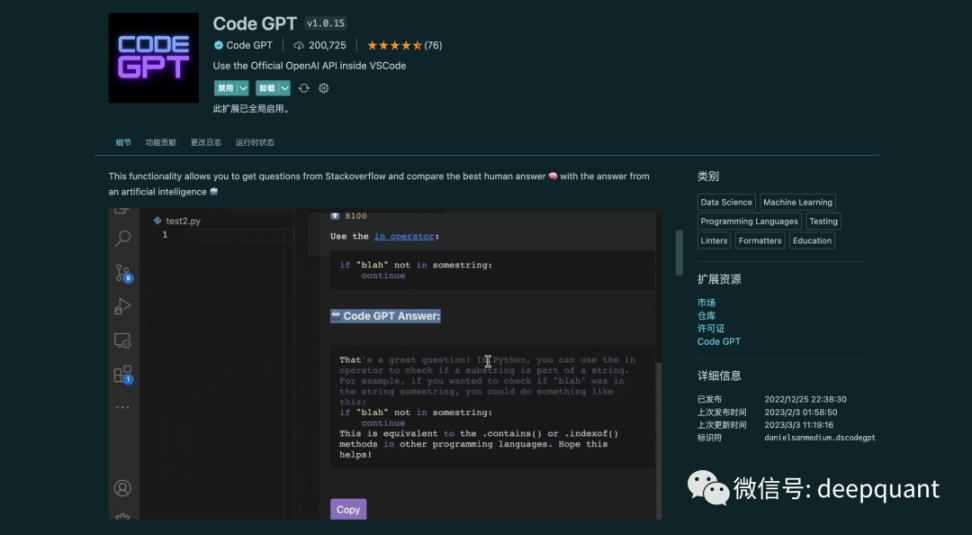Click the 类别 categories heading
The width and height of the screenshot is (972, 535).
[x=708, y=177]
